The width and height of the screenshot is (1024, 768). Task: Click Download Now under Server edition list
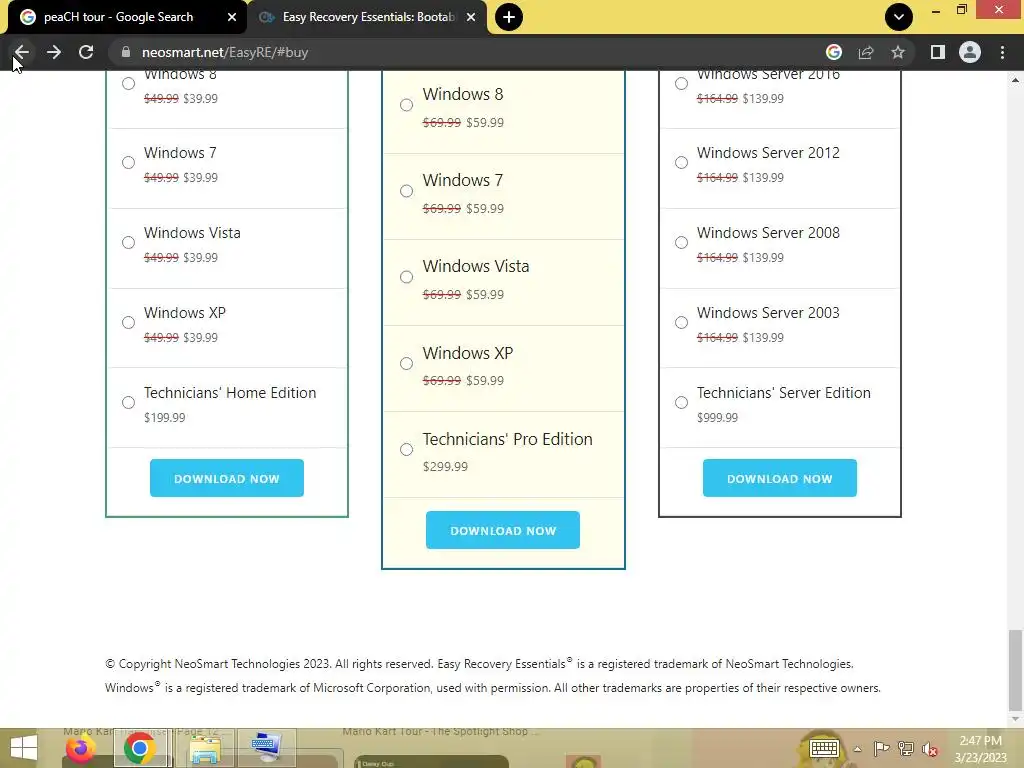pyautogui.click(x=780, y=478)
